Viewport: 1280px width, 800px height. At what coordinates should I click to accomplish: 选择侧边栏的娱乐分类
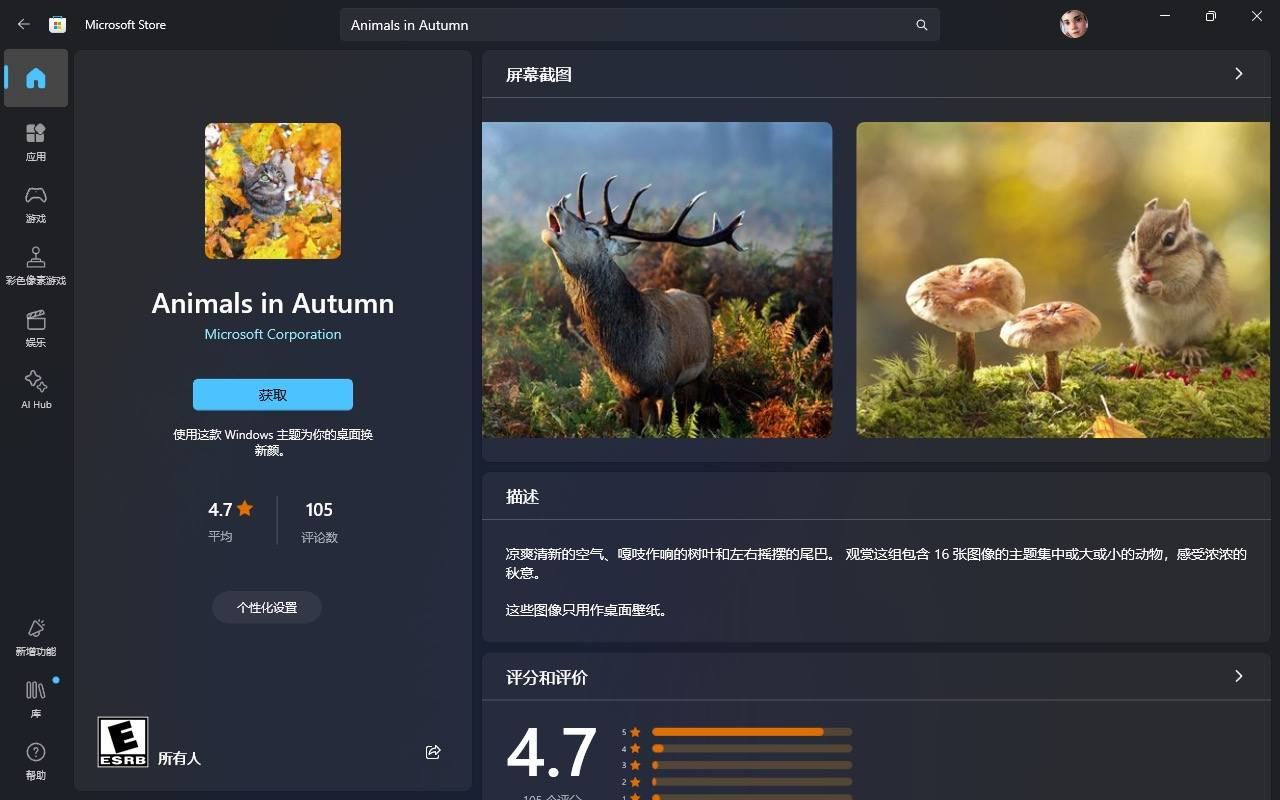tap(36, 328)
